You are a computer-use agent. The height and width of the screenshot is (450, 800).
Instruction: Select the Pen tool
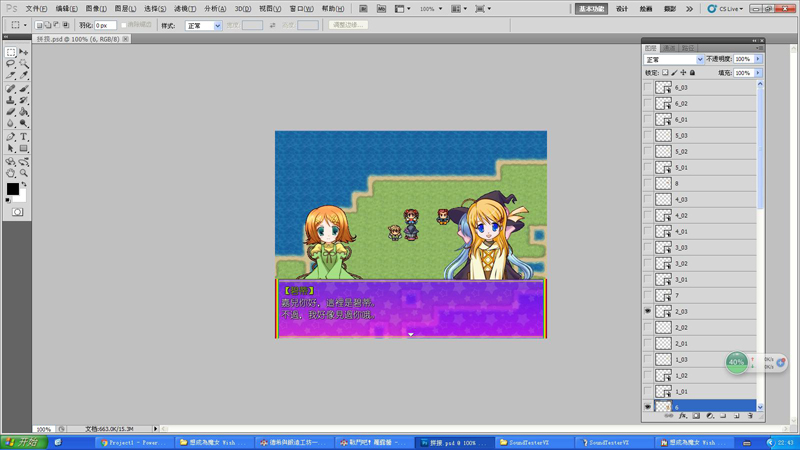tap(11, 137)
